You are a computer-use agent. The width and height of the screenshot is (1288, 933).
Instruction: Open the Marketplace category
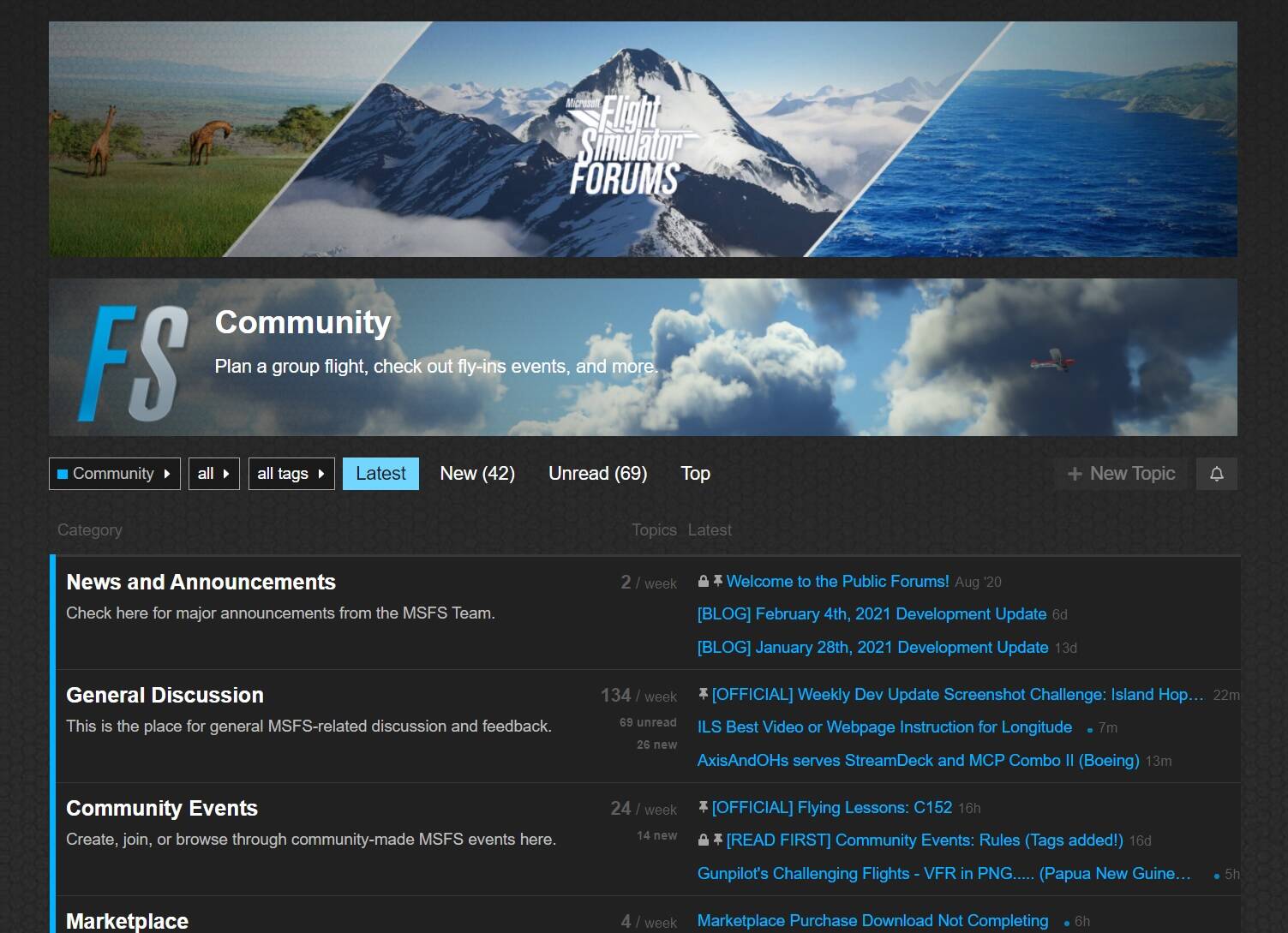127,921
